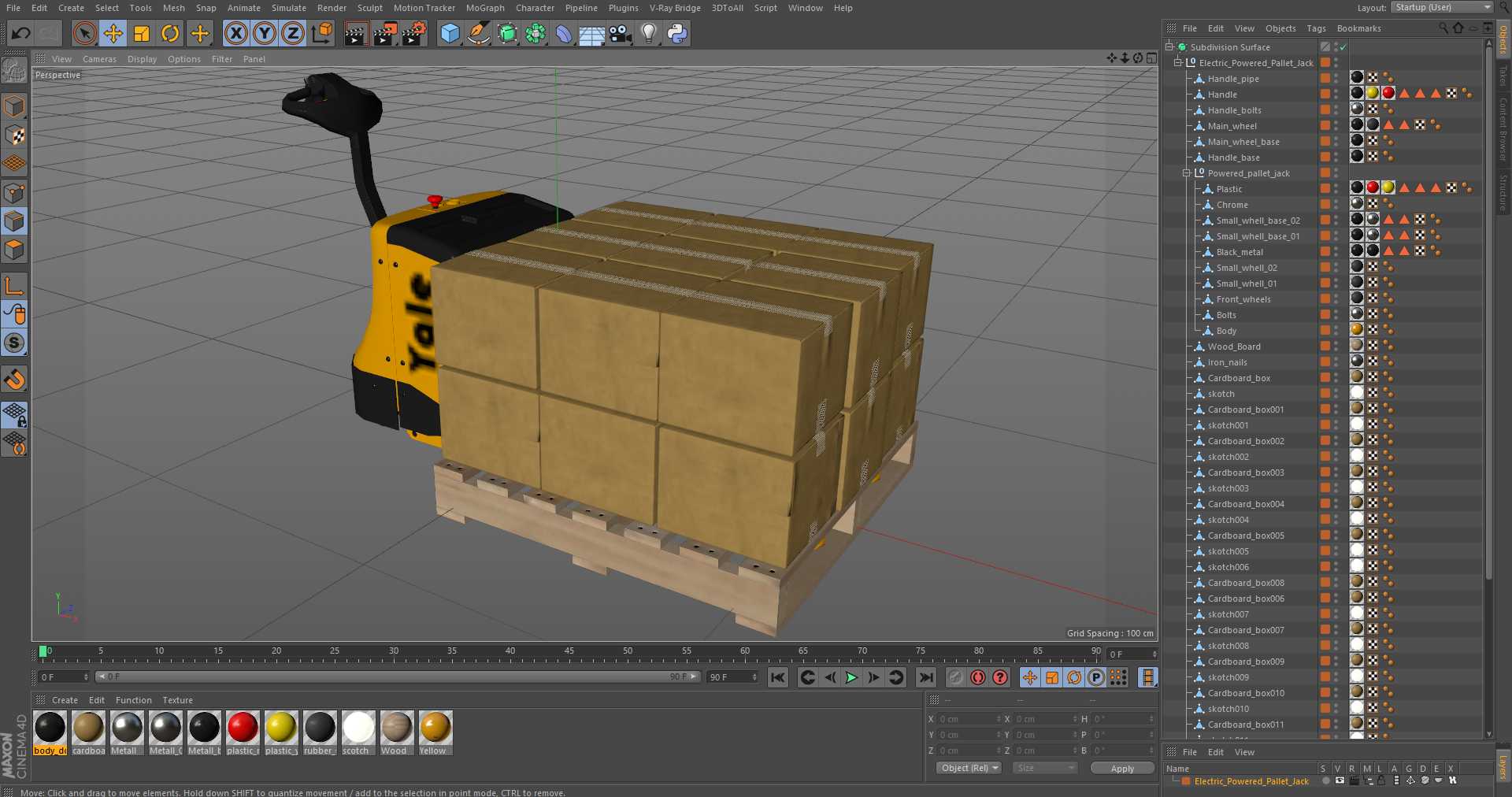Play animation forwards
Screen dimensions: 1512x797
[x=851, y=677]
